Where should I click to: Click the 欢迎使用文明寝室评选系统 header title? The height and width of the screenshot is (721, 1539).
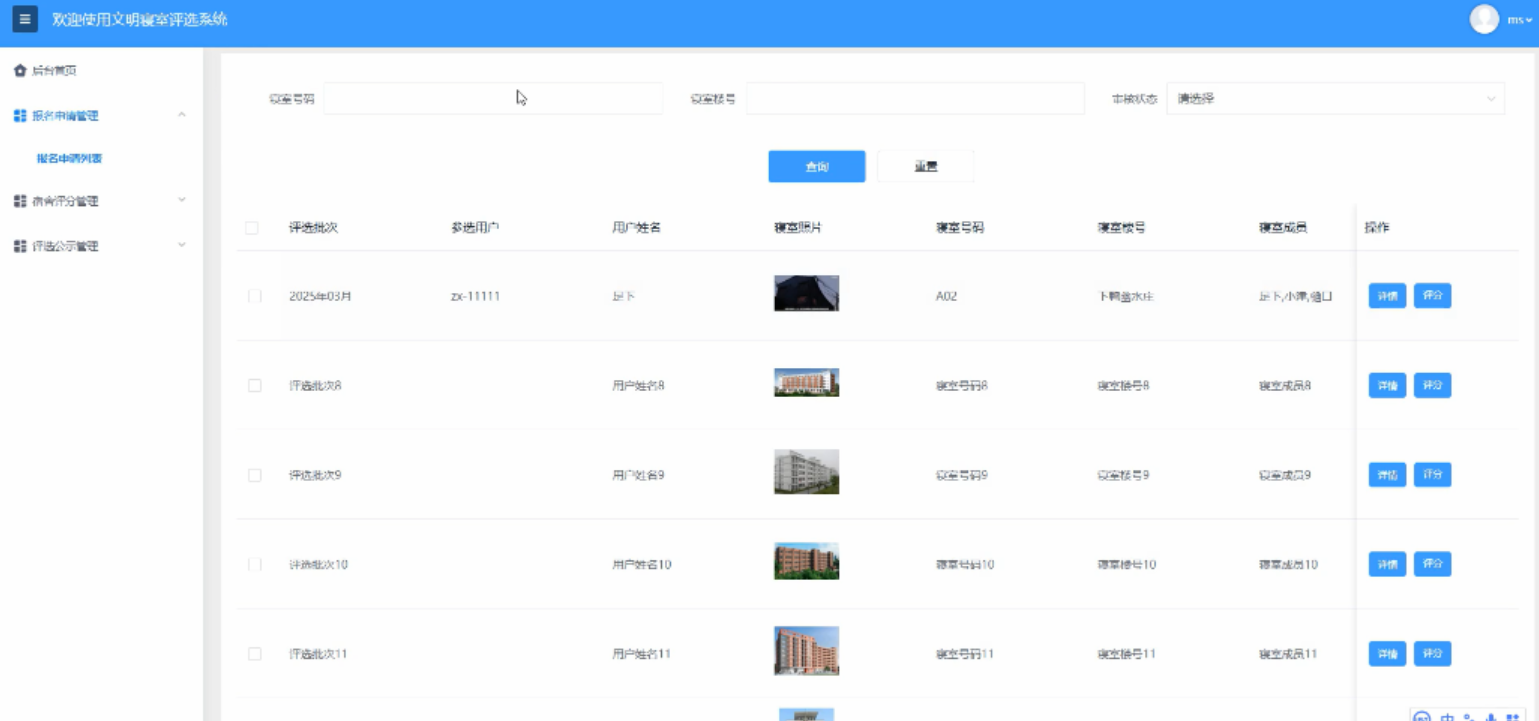(x=140, y=19)
